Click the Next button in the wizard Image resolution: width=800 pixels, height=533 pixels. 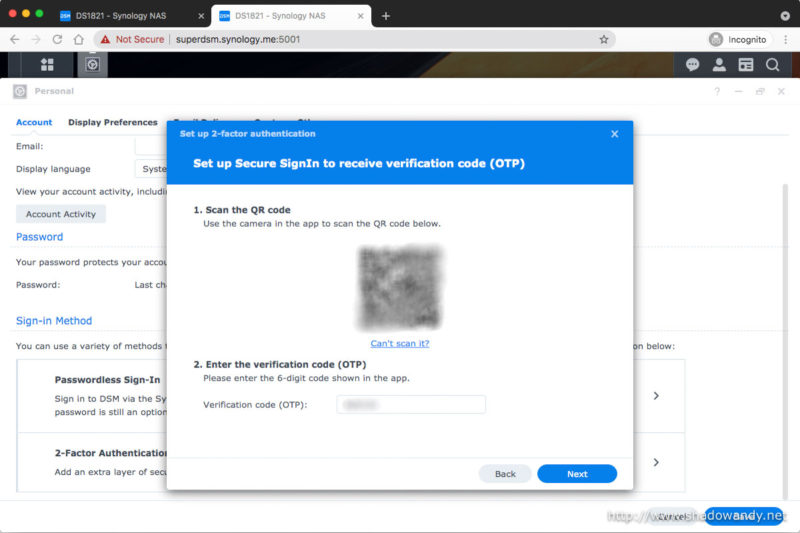click(x=577, y=474)
